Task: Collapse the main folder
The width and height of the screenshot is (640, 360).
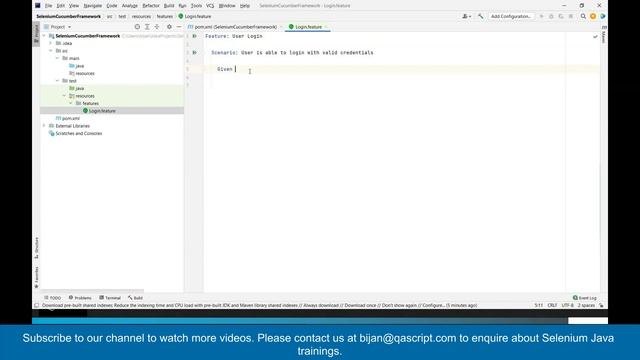Action: [57, 58]
